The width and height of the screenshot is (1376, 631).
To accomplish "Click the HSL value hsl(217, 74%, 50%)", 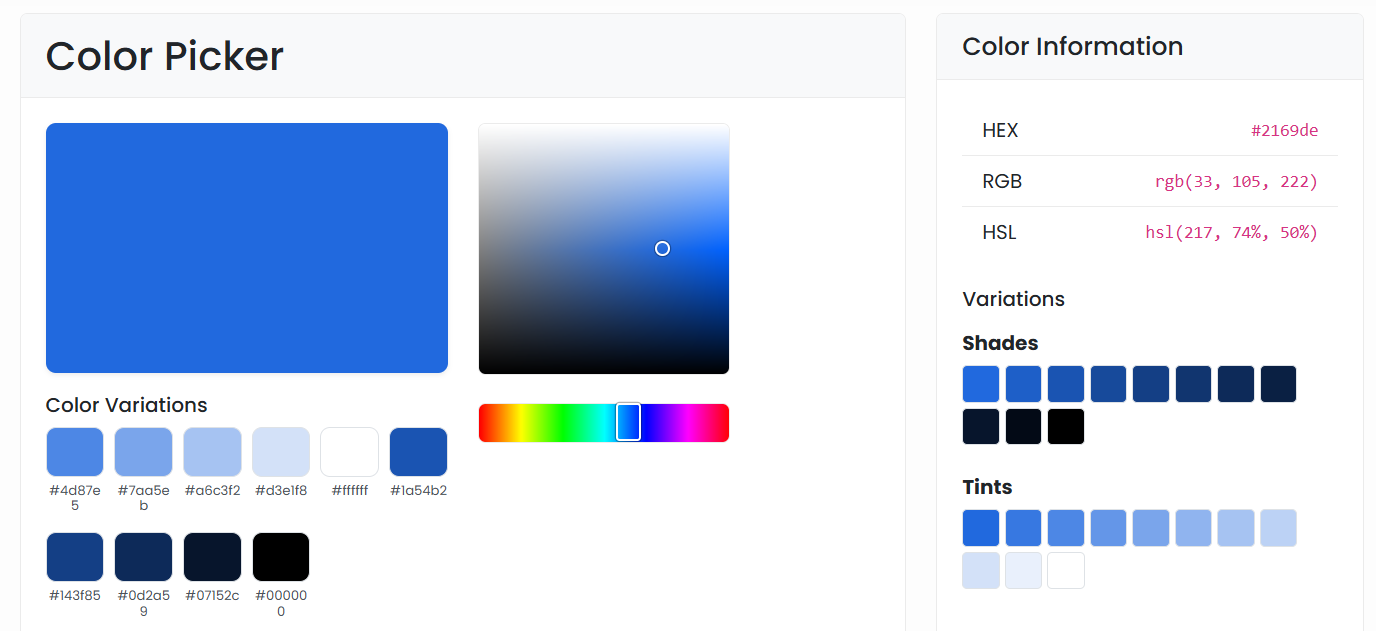I will click(1231, 232).
